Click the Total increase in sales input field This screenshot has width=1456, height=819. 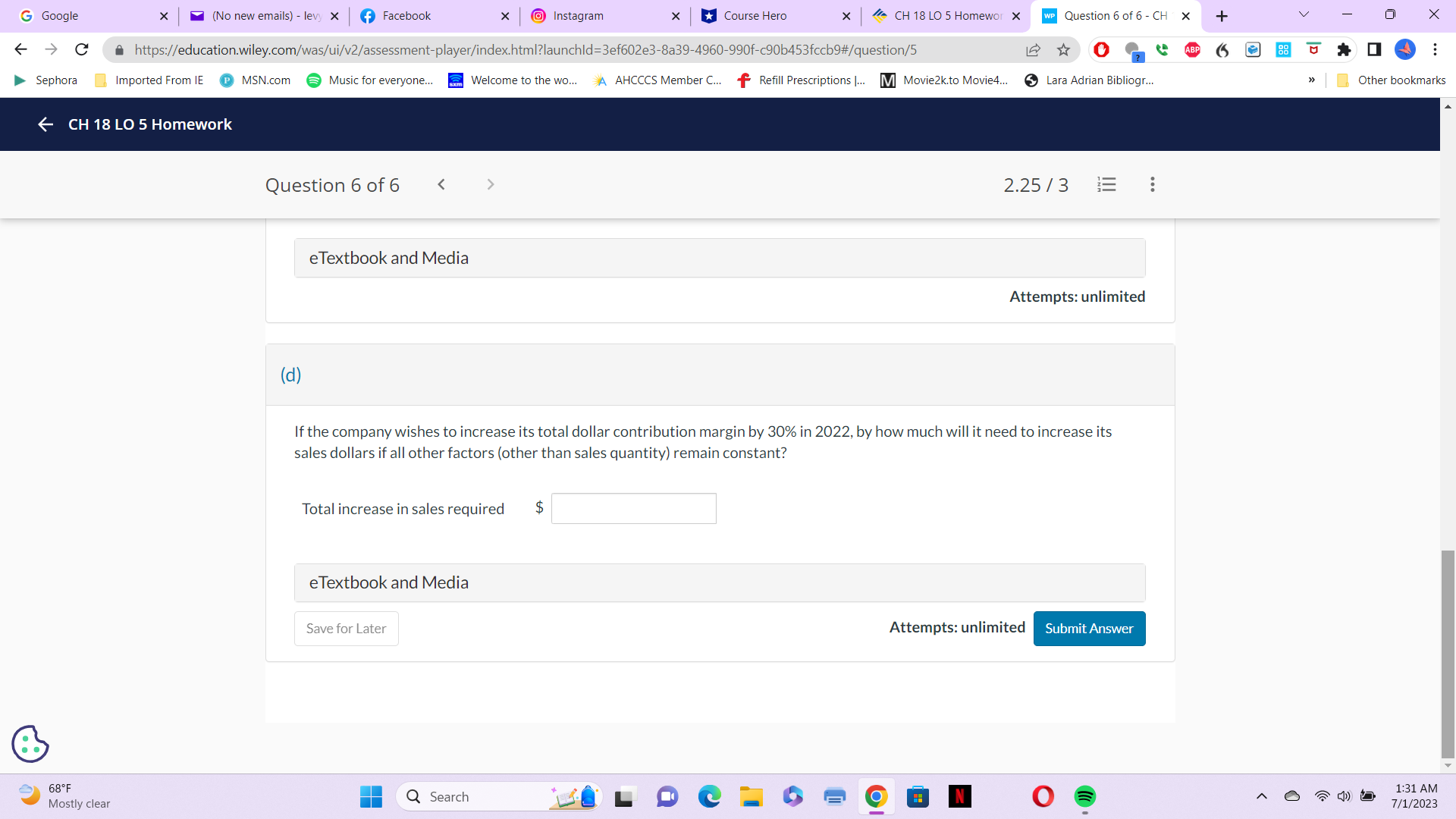[633, 508]
